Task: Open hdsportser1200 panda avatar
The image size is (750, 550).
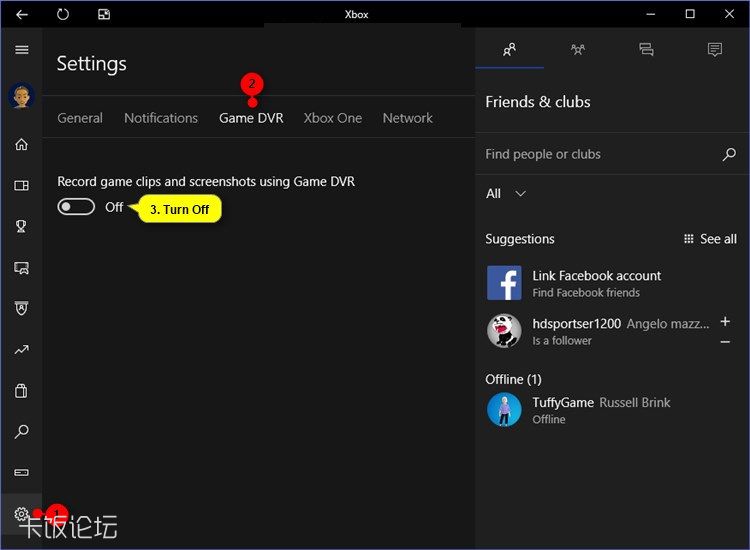Action: coord(504,330)
